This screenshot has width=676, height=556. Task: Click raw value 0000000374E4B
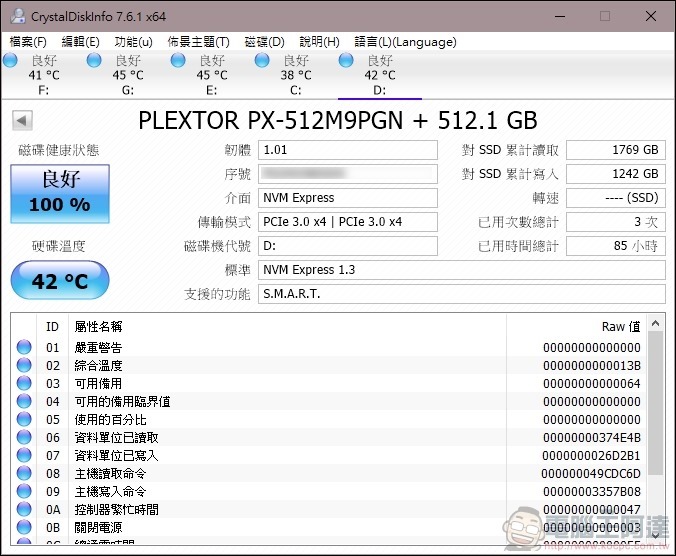[x=592, y=437]
